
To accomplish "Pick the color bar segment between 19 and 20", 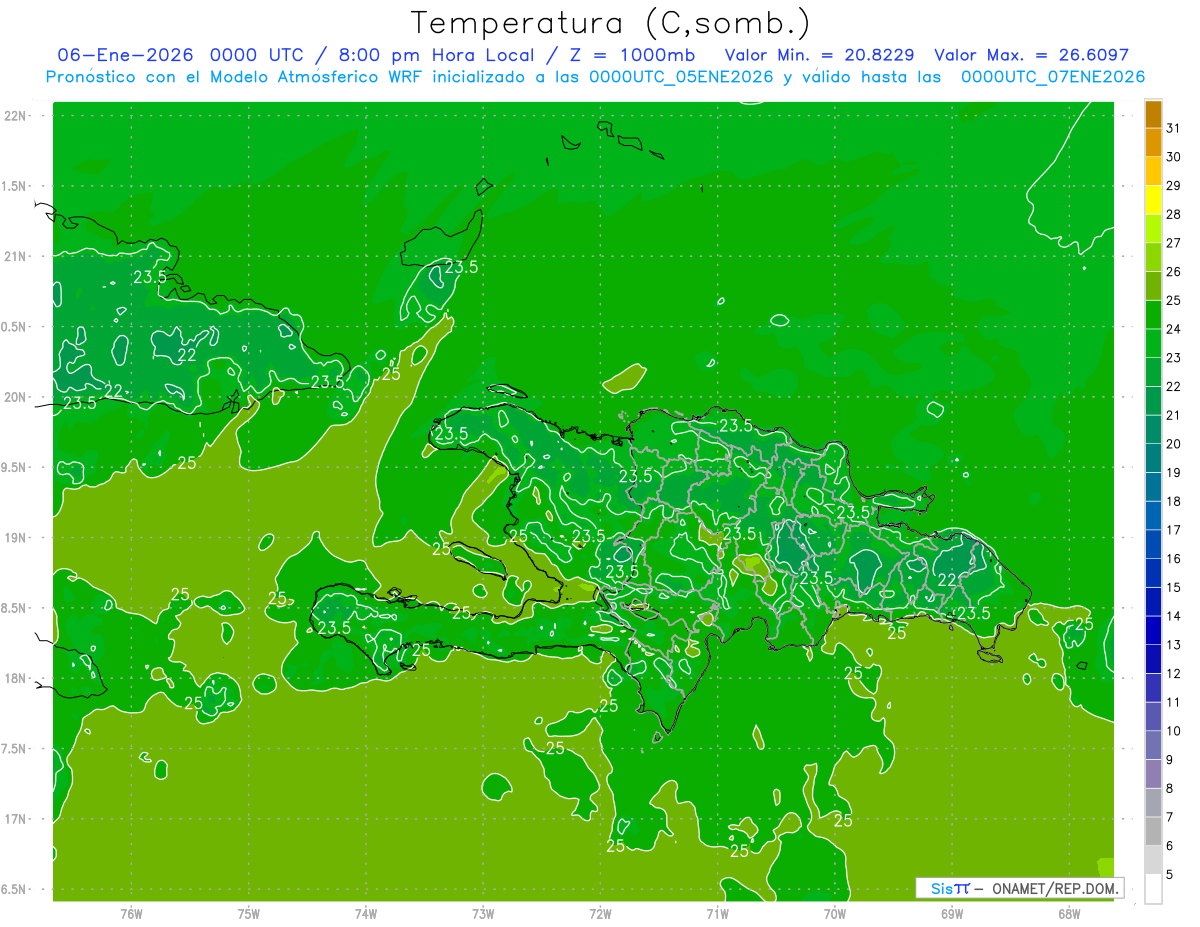I will tap(1153, 458).
